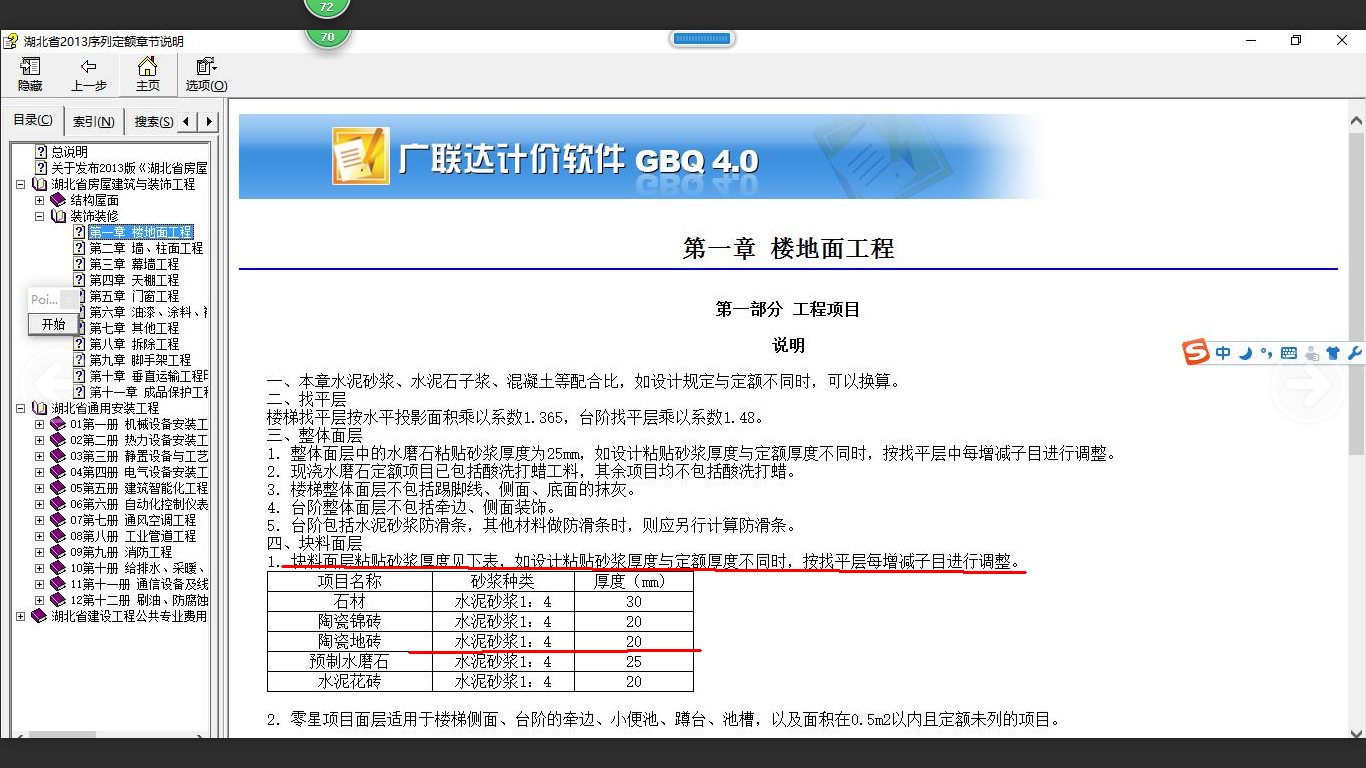1366x768 pixels.
Task: Open the 主页 (Home) toolbar button
Action: [147, 74]
